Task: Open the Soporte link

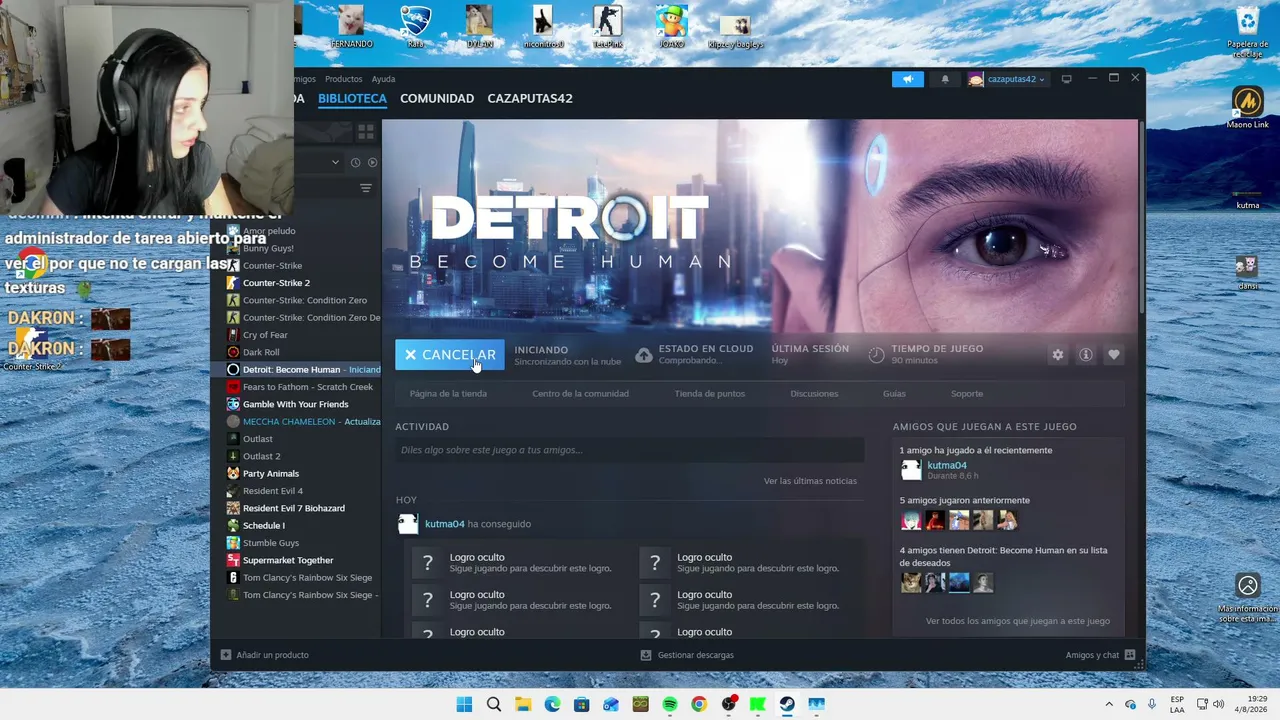Action: click(x=967, y=394)
